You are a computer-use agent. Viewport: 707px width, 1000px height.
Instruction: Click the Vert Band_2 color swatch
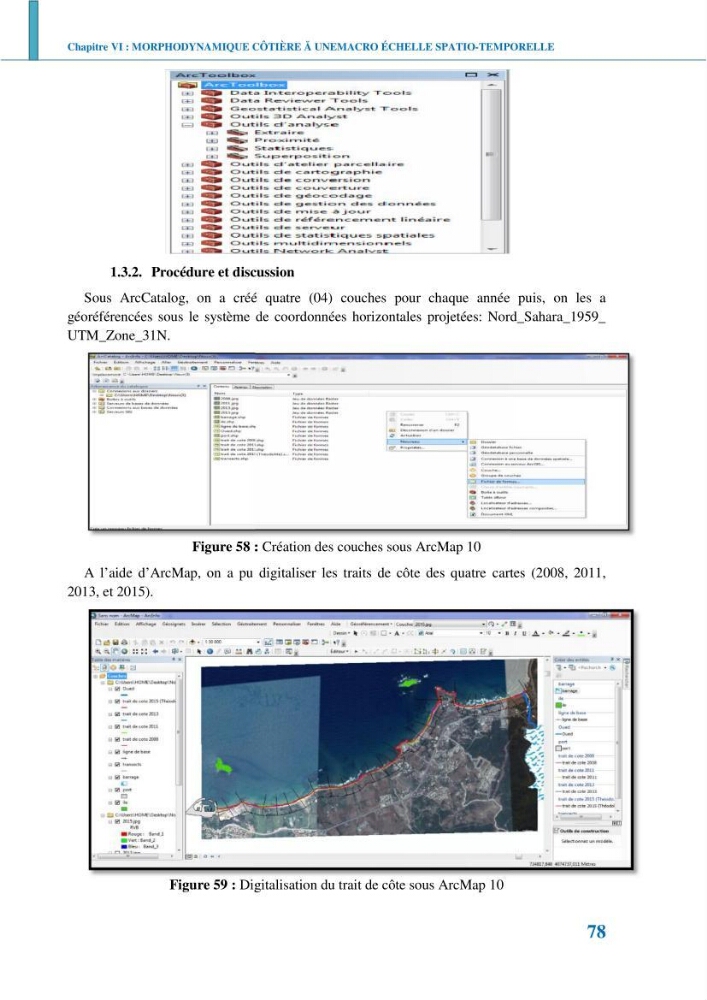click(124, 841)
